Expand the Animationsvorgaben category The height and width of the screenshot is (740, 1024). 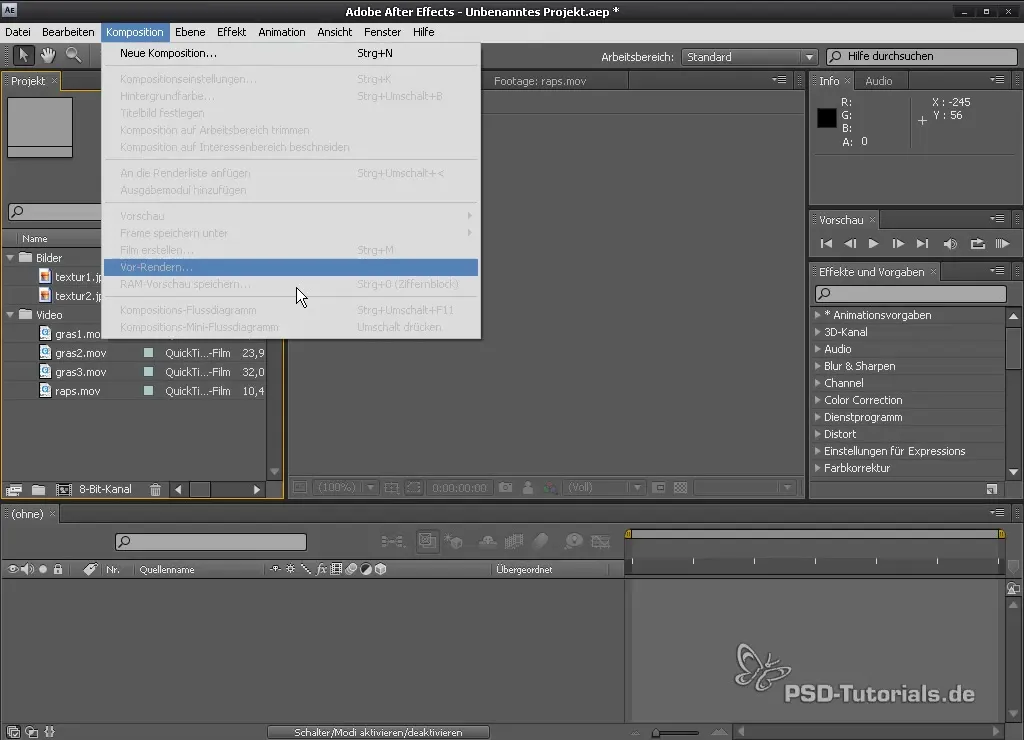coord(818,315)
